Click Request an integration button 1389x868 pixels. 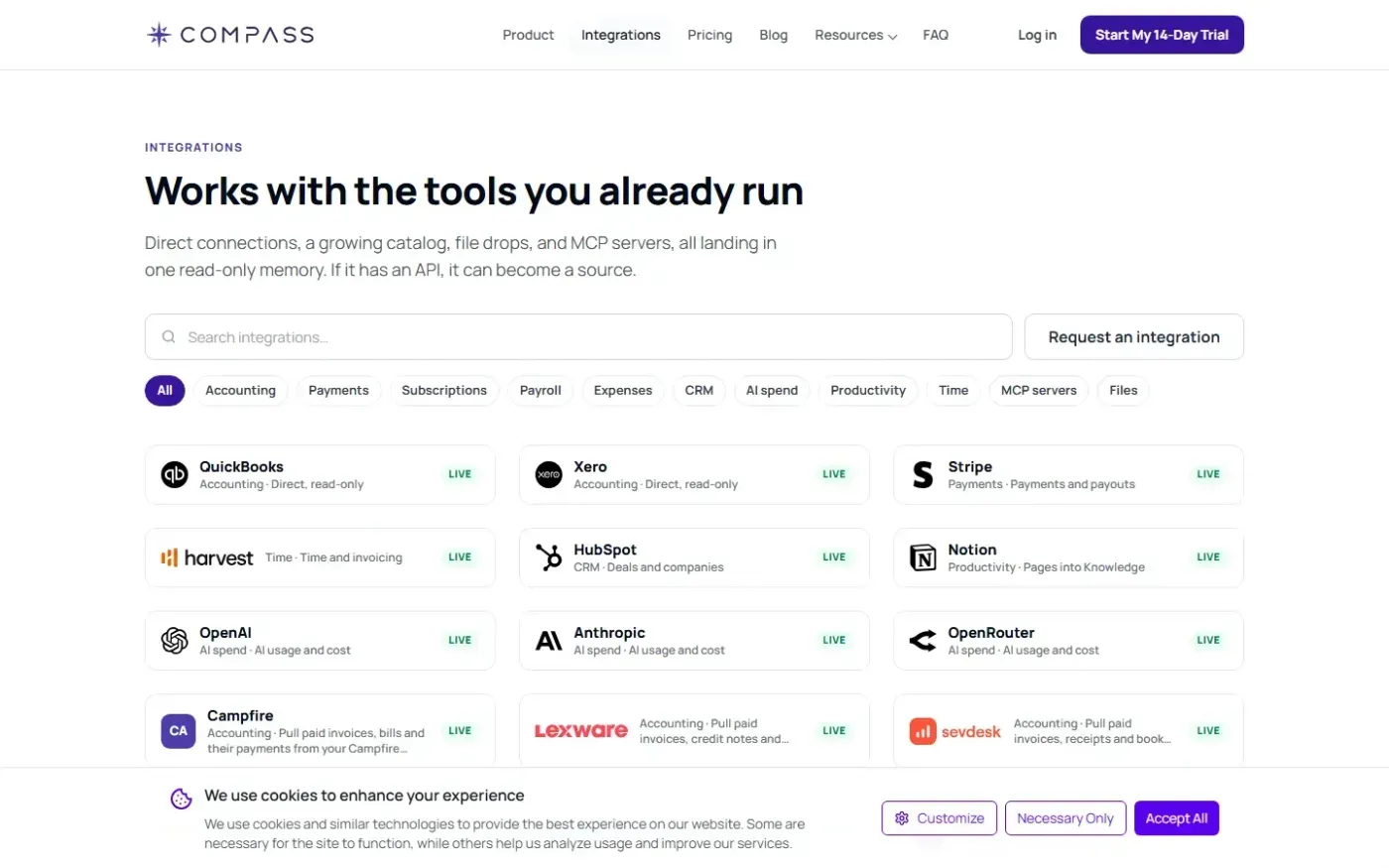1134,337
